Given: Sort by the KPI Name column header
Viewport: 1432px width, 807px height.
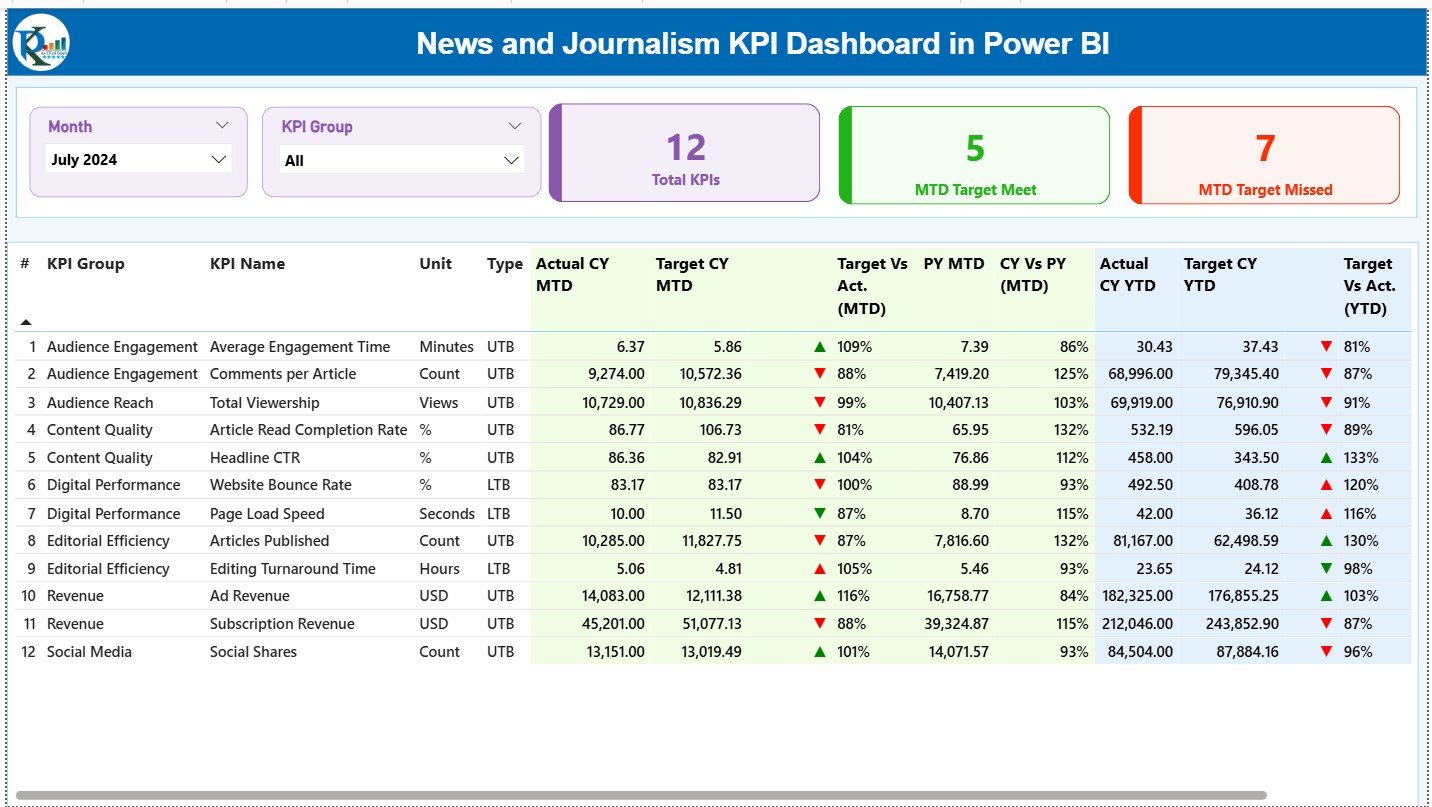Looking at the screenshot, I should coord(247,263).
